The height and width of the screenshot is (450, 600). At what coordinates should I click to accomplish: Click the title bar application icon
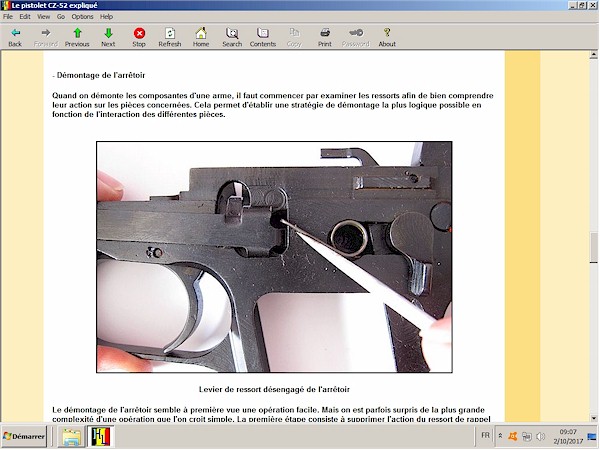(x=5, y=5)
